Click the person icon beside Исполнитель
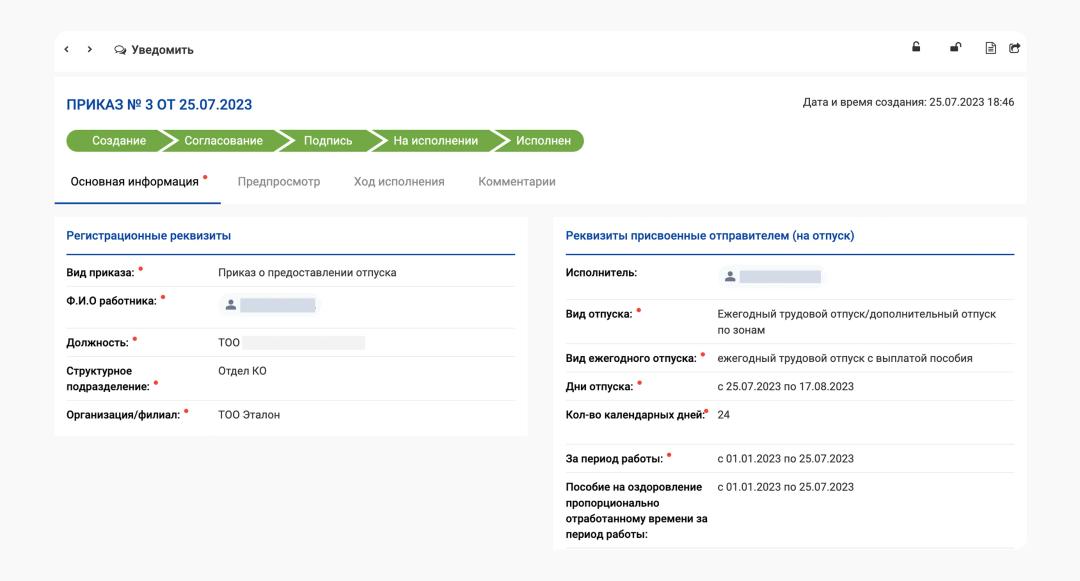Viewport: 1080px width, 581px height. (x=730, y=277)
